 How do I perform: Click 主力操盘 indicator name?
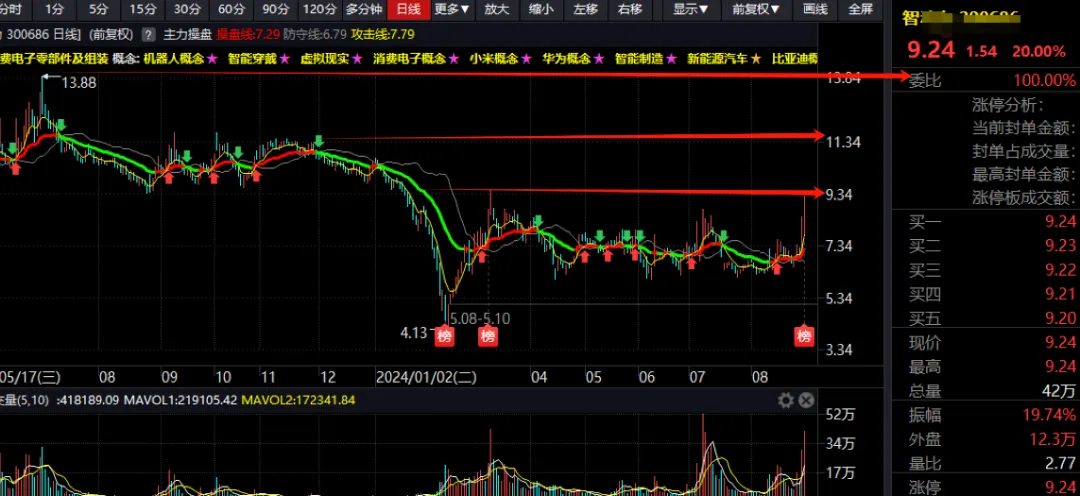coord(187,34)
